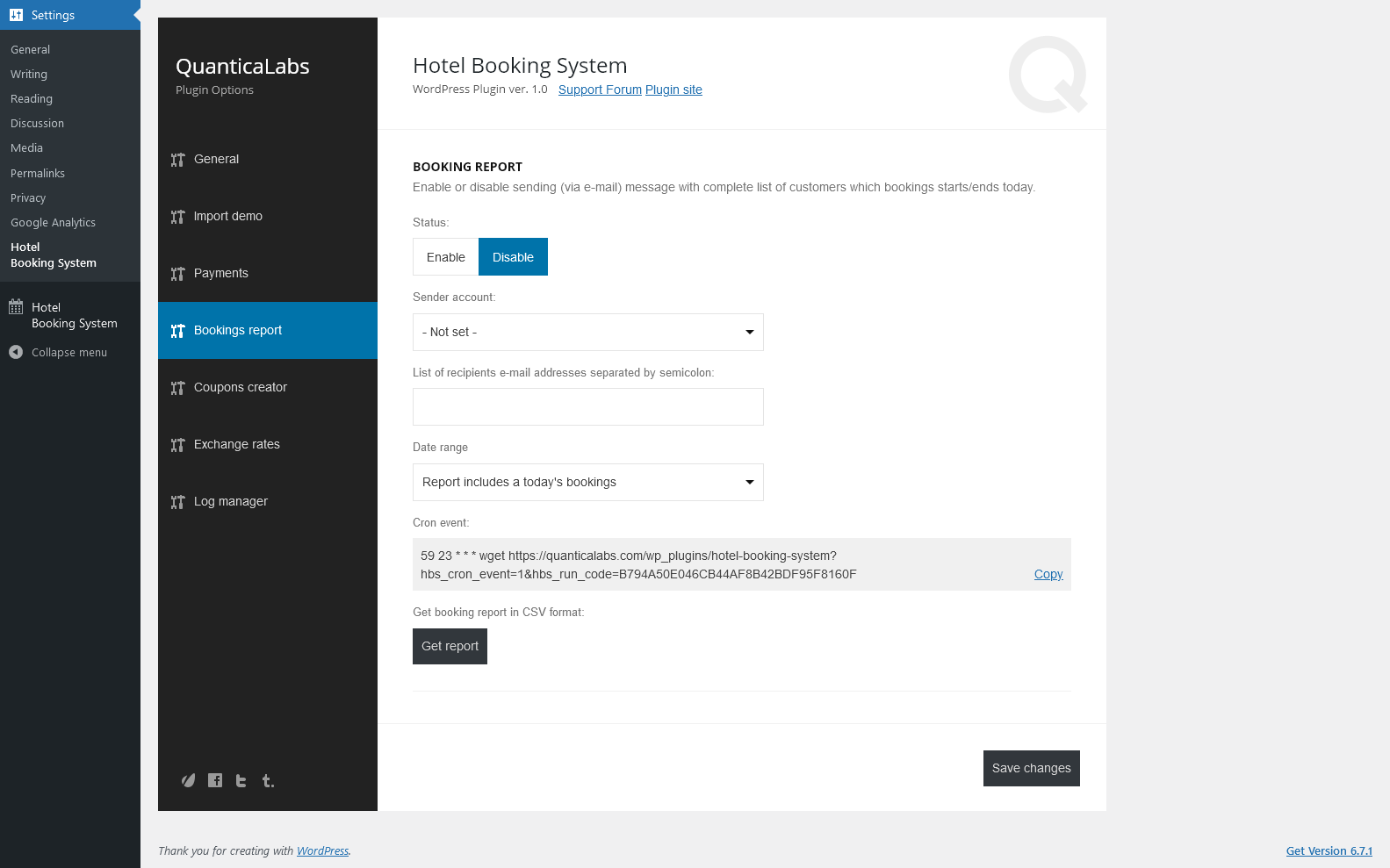Open the Facebook icon link
The height and width of the screenshot is (868, 1390).
coord(215,780)
